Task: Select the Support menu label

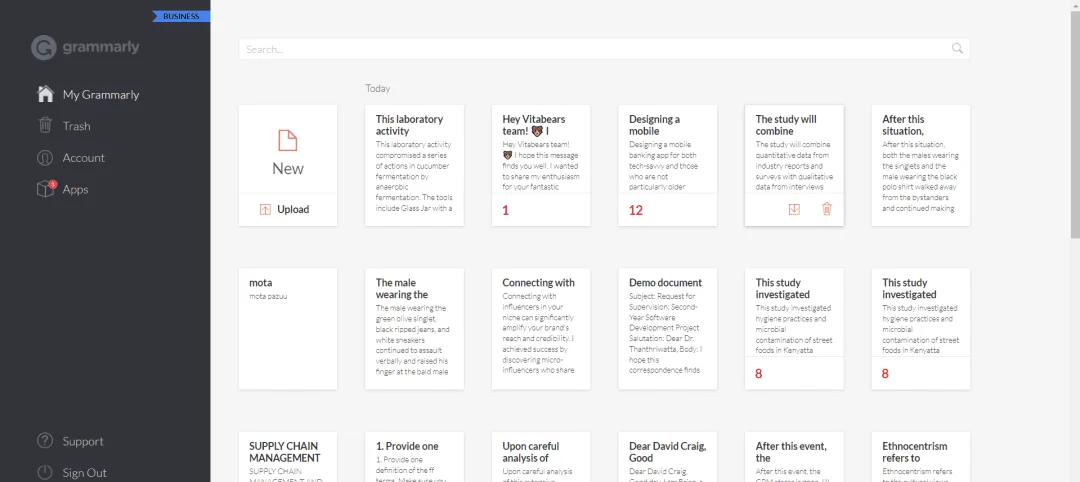Action: (x=83, y=441)
